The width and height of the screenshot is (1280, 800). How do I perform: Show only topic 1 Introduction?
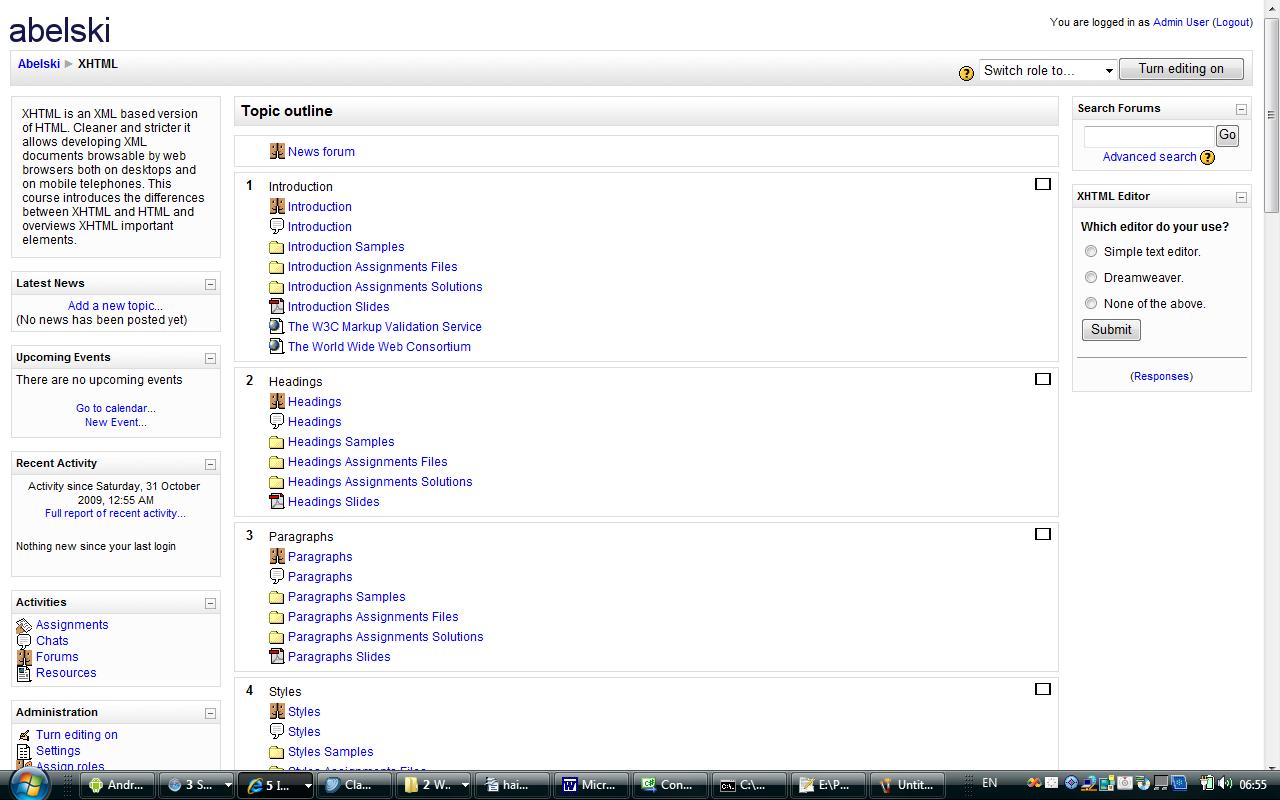(x=1043, y=184)
